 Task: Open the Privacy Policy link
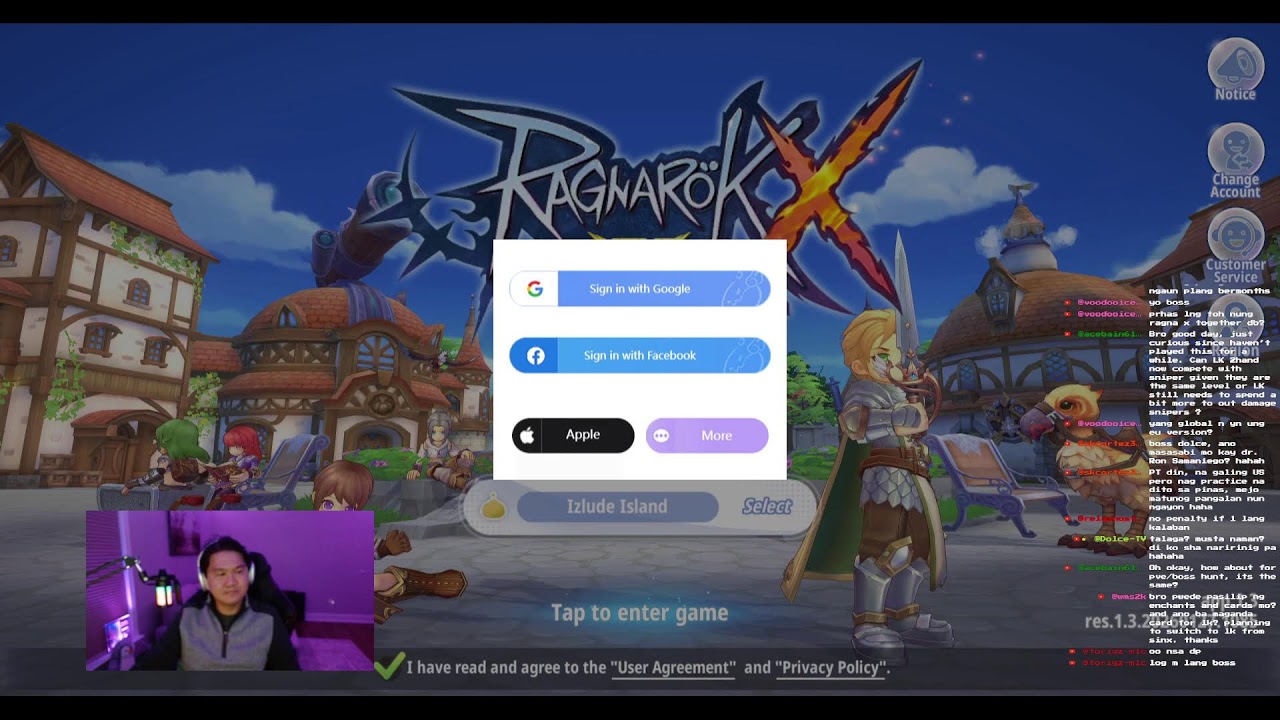(x=830, y=668)
